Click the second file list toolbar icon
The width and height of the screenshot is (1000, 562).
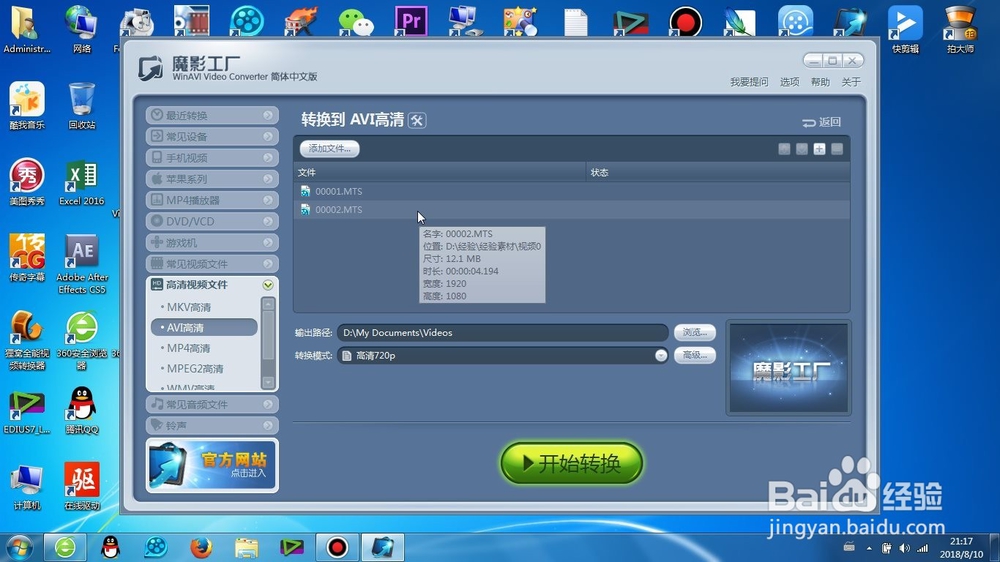point(802,149)
